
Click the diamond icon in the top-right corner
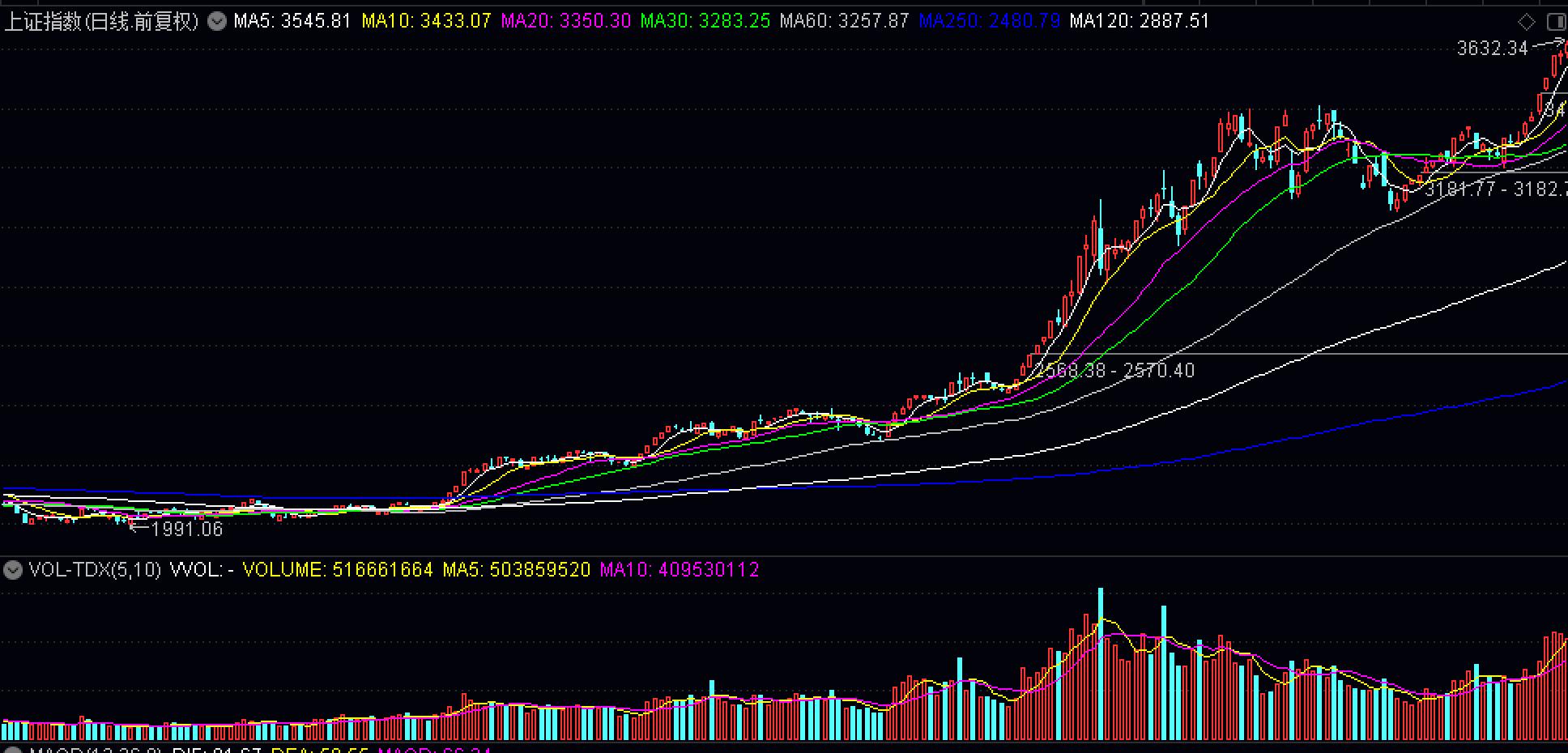pyautogui.click(x=1527, y=22)
